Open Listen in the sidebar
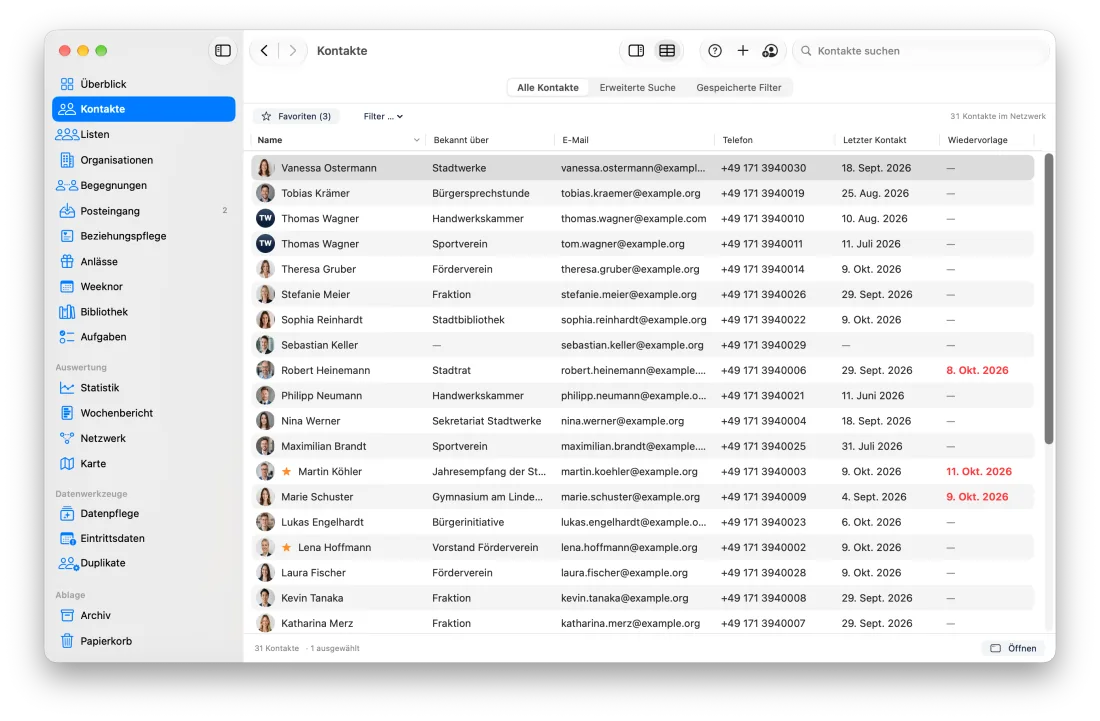Screen dimensions: 1100x721 144,135
